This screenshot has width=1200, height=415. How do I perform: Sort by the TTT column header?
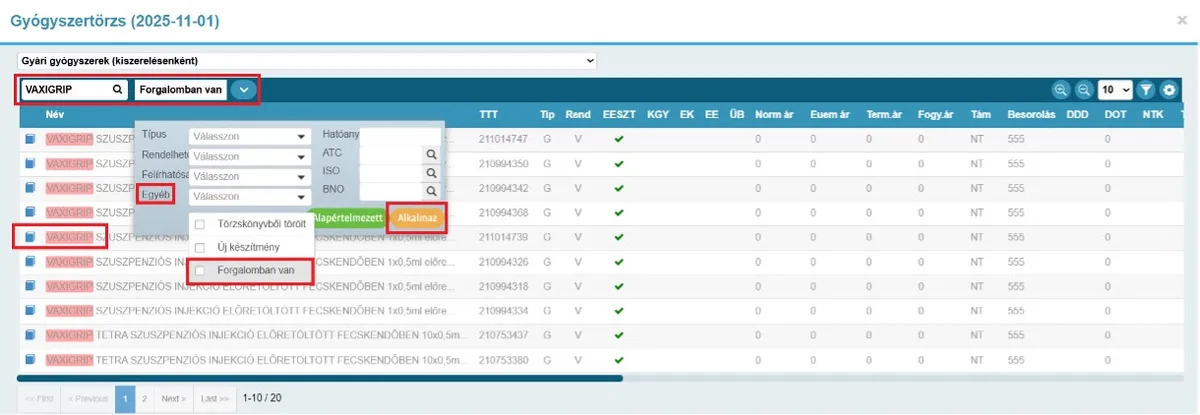tap(488, 114)
